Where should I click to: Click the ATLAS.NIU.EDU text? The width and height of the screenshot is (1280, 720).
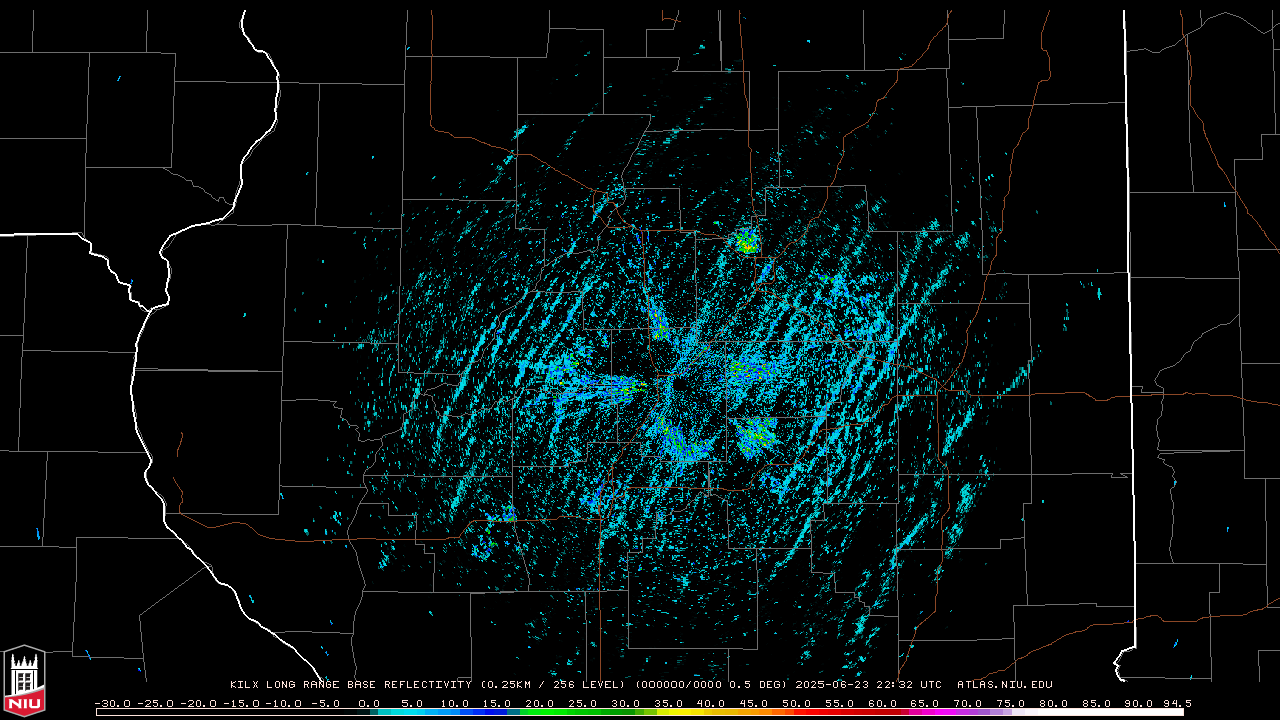(1004, 685)
